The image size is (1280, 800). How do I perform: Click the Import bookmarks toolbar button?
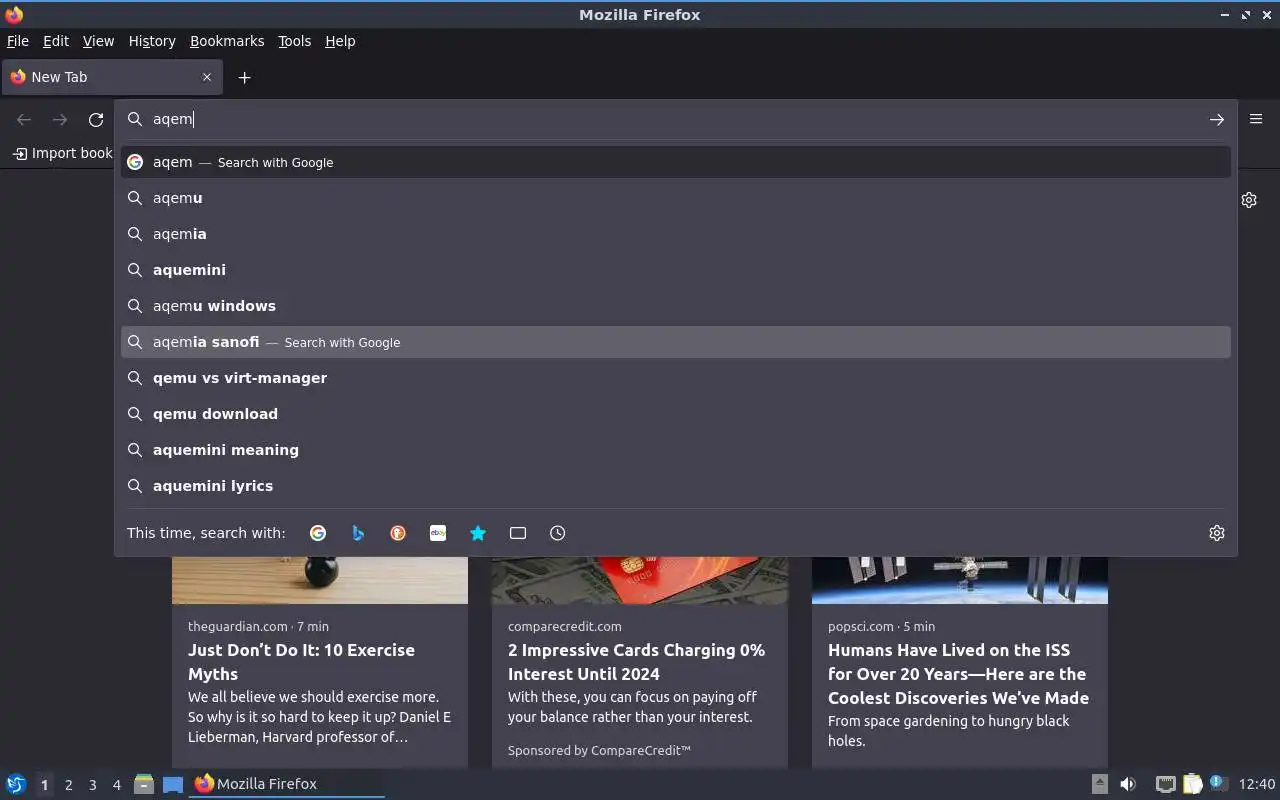(62, 153)
